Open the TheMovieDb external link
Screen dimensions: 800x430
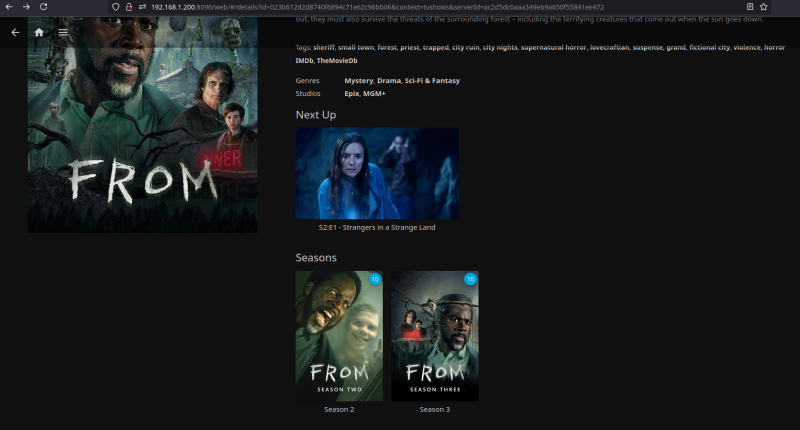coord(337,61)
